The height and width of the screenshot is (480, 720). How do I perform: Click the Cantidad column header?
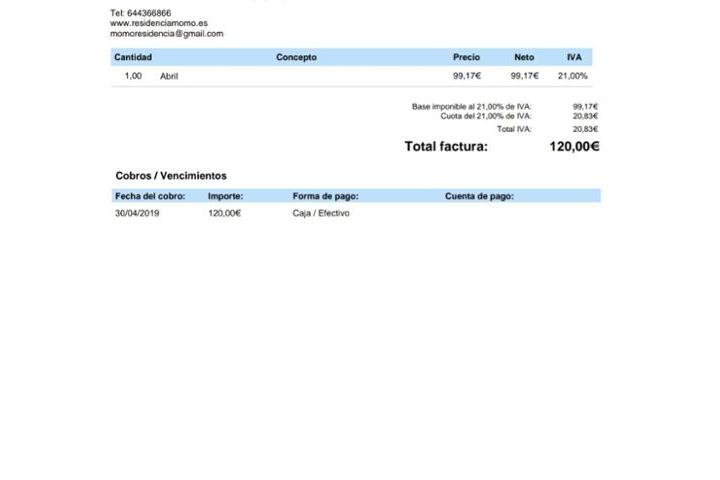(x=133, y=58)
